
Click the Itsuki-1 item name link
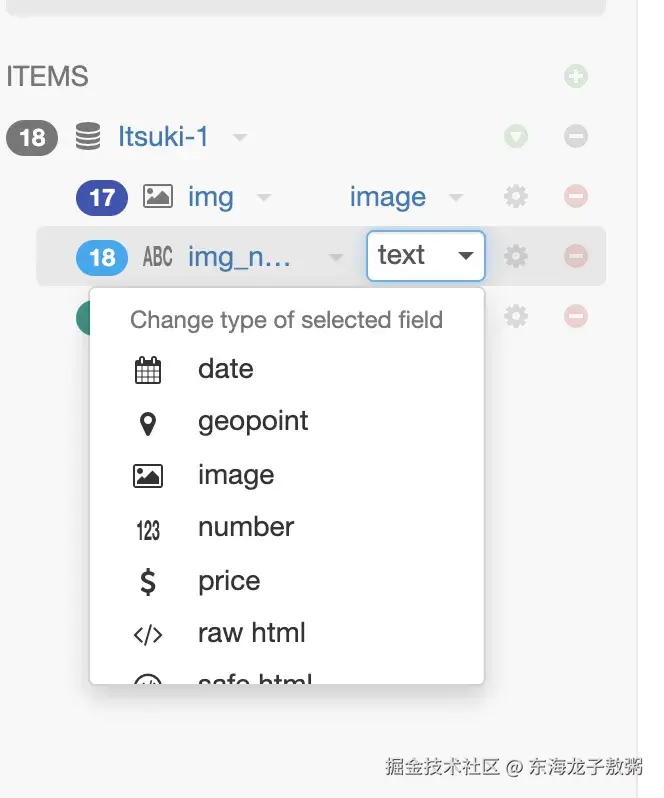[164, 136]
